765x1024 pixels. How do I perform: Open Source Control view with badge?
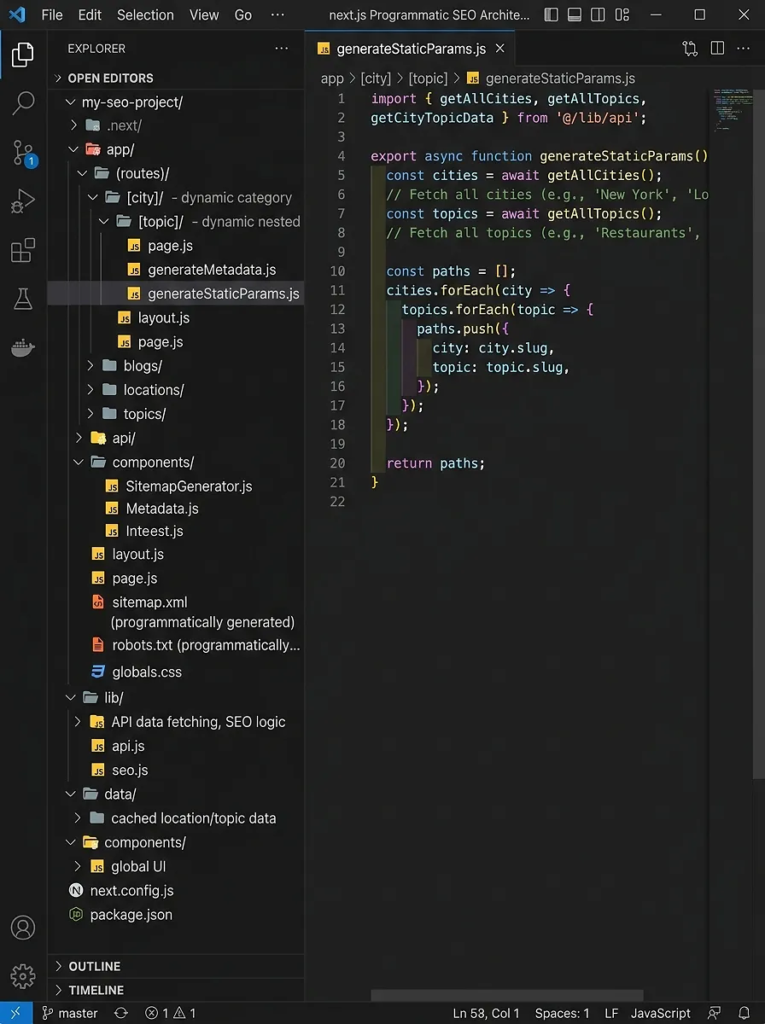tap(24, 154)
